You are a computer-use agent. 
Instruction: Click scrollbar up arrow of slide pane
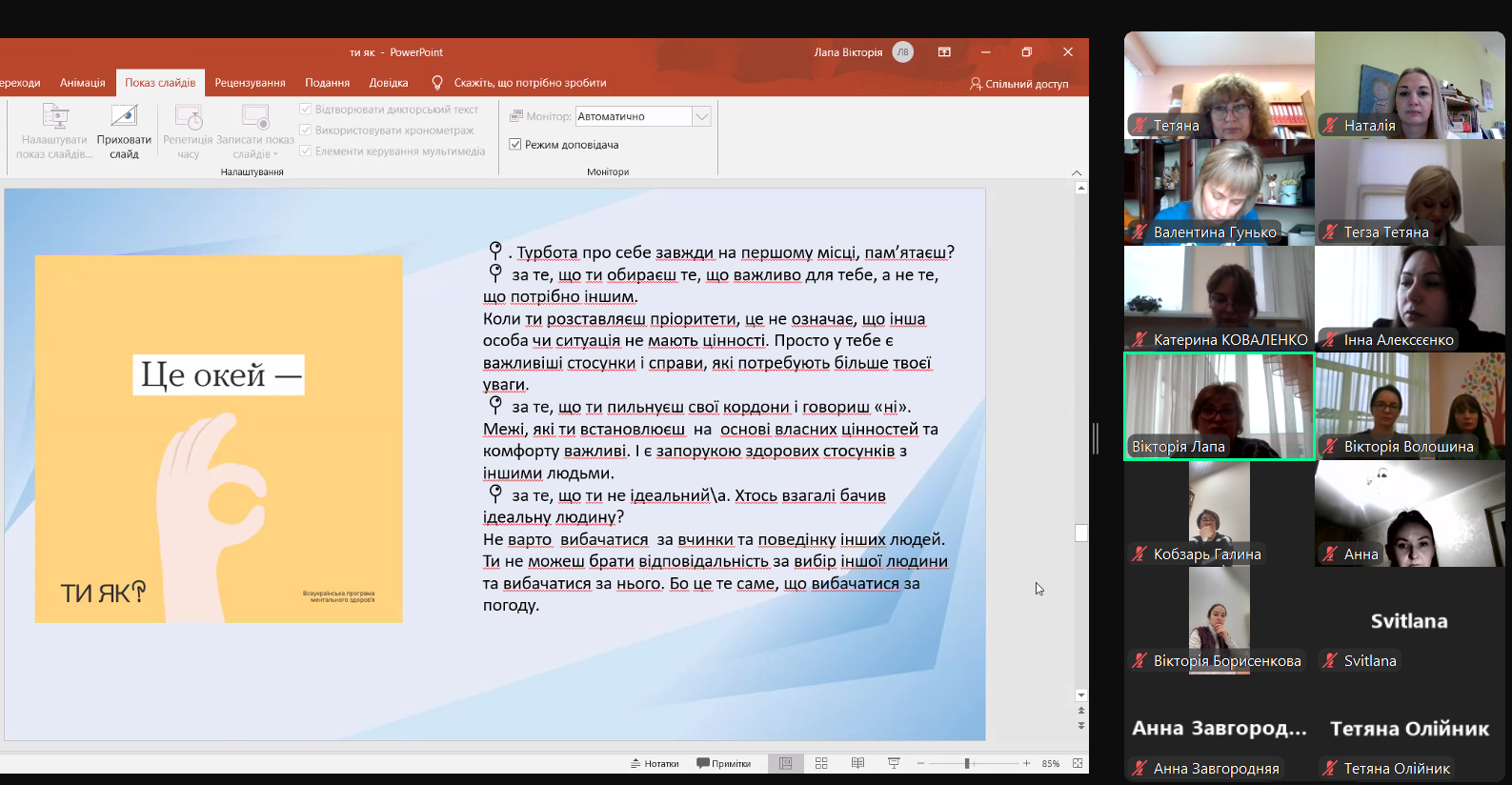pyautogui.click(x=1080, y=189)
